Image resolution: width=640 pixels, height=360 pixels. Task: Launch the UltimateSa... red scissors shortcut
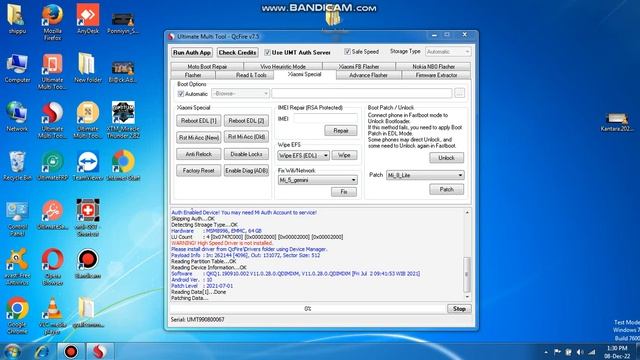click(52, 215)
